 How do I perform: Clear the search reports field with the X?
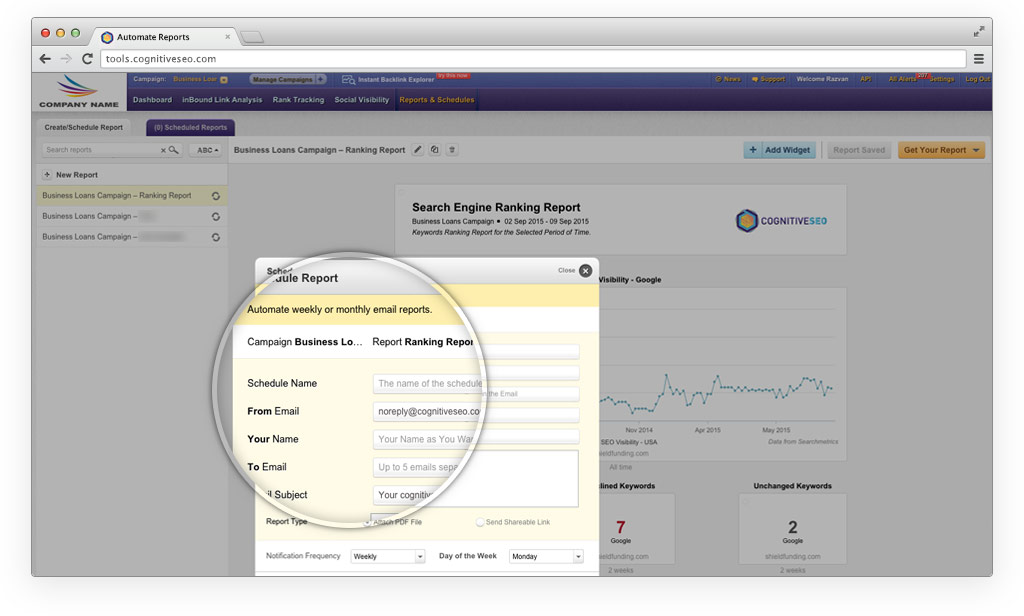click(163, 150)
